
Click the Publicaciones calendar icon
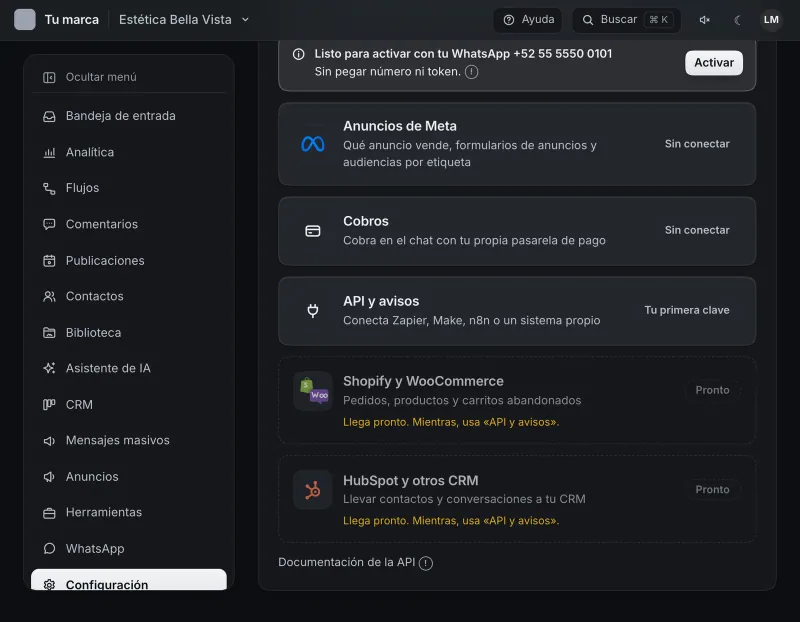pyautogui.click(x=49, y=261)
